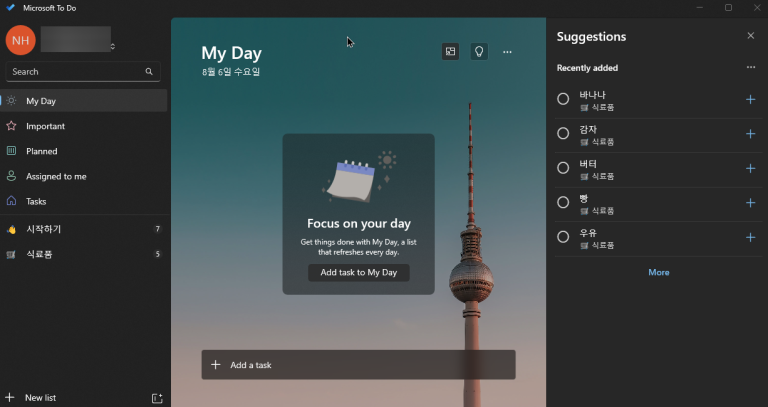The height and width of the screenshot is (407, 768).
Task: Toggle the Suggestions lightbulb icon
Action: click(x=479, y=51)
